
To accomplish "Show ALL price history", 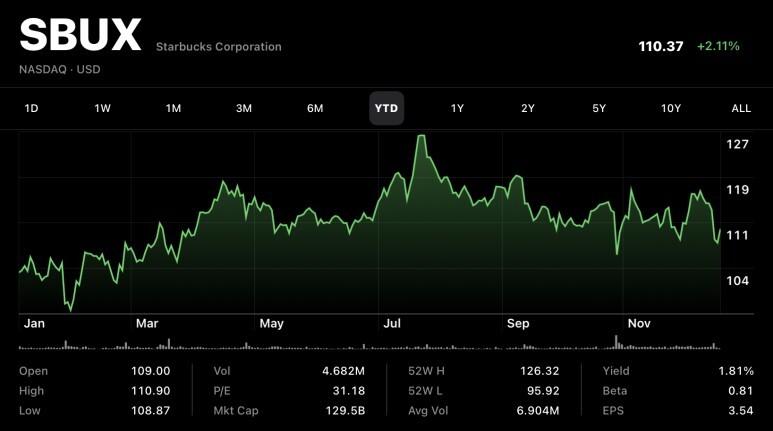I will point(741,108).
